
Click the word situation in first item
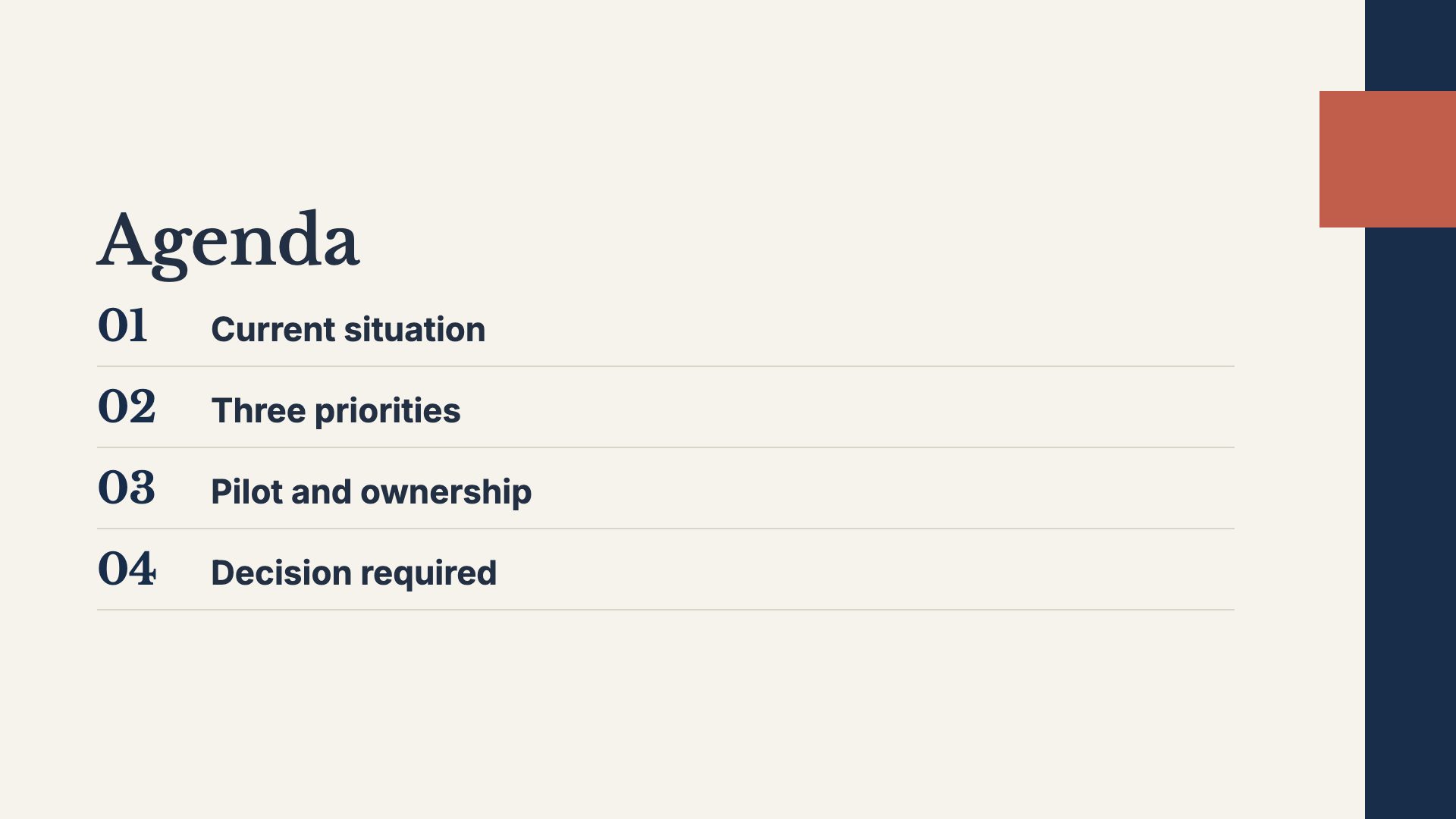415,330
